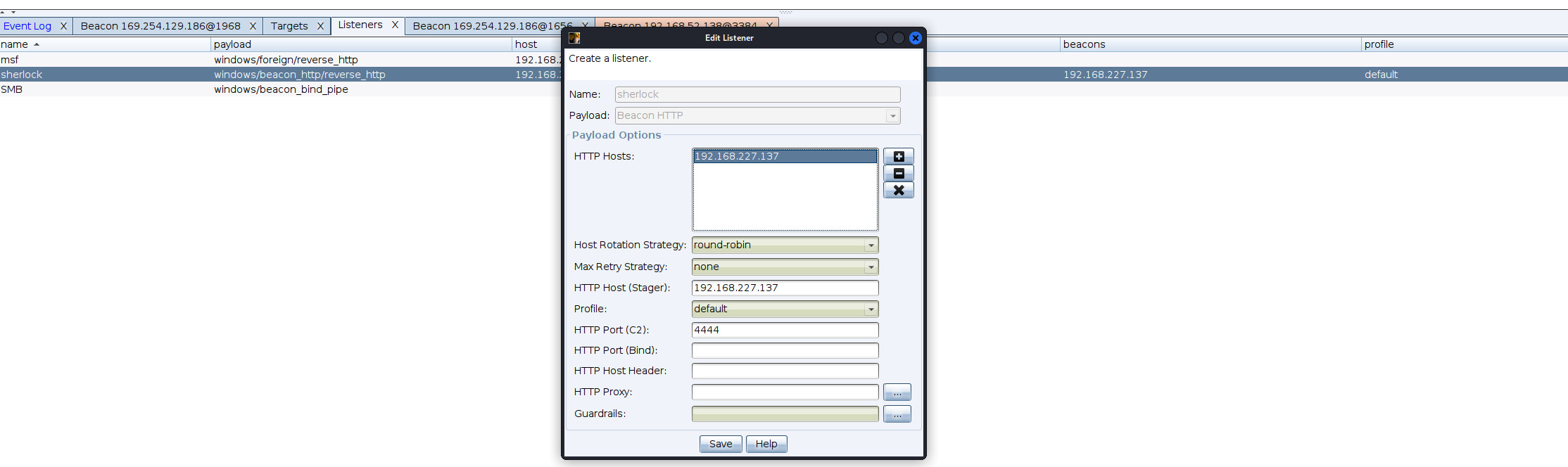Switch to the Targets tab
1568x467 pixels.
pyautogui.click(x=289, y=26)
